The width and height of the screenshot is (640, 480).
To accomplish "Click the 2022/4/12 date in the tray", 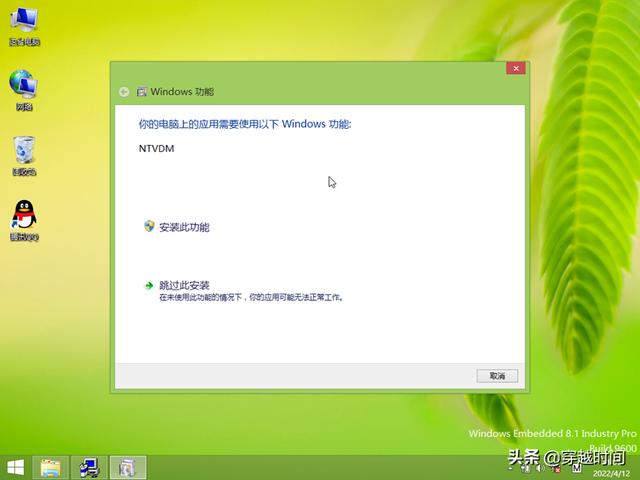I will (x=611, y=474).
